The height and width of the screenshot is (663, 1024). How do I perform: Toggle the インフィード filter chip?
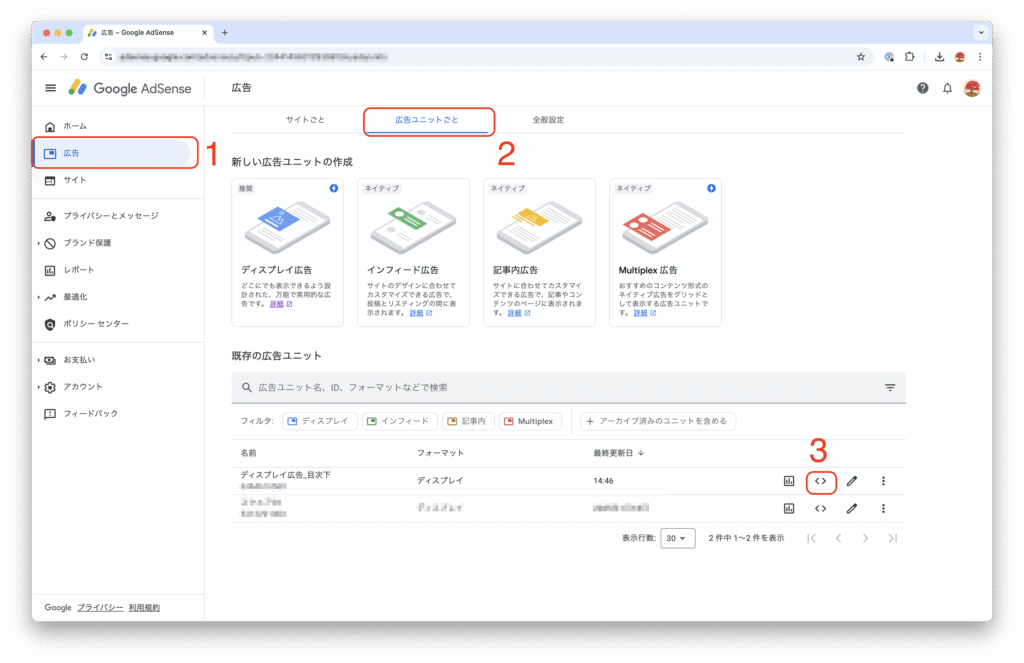click(400, 421)
